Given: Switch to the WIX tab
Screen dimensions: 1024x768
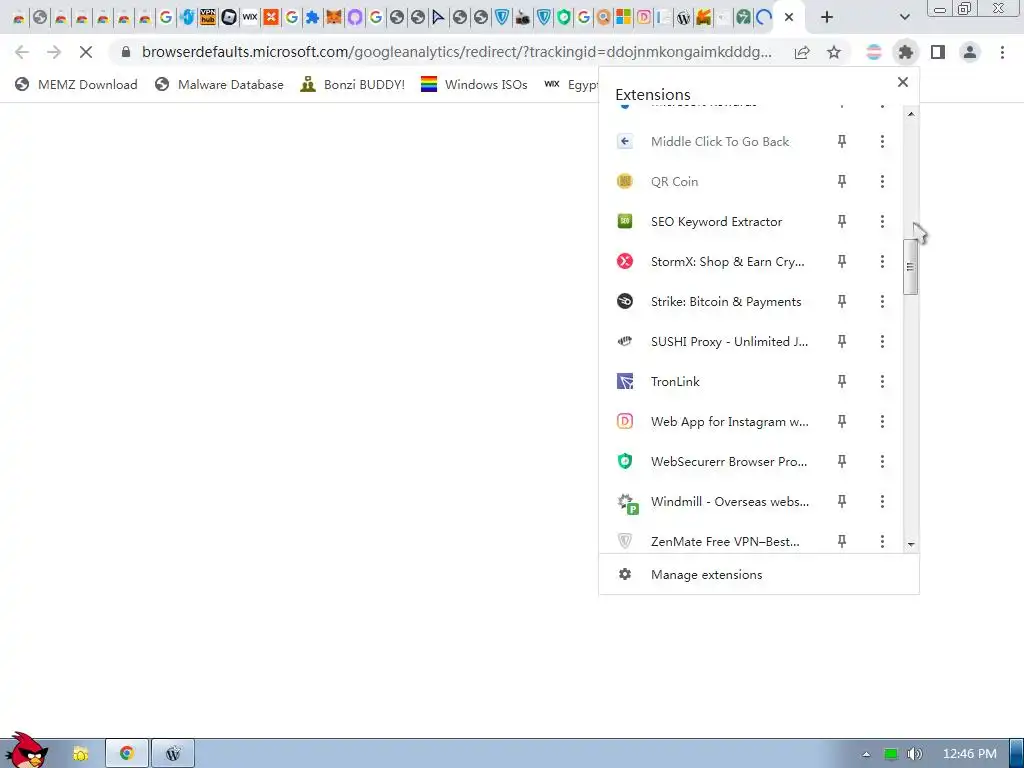Looking at the screenshot, I should pos(249,17).
